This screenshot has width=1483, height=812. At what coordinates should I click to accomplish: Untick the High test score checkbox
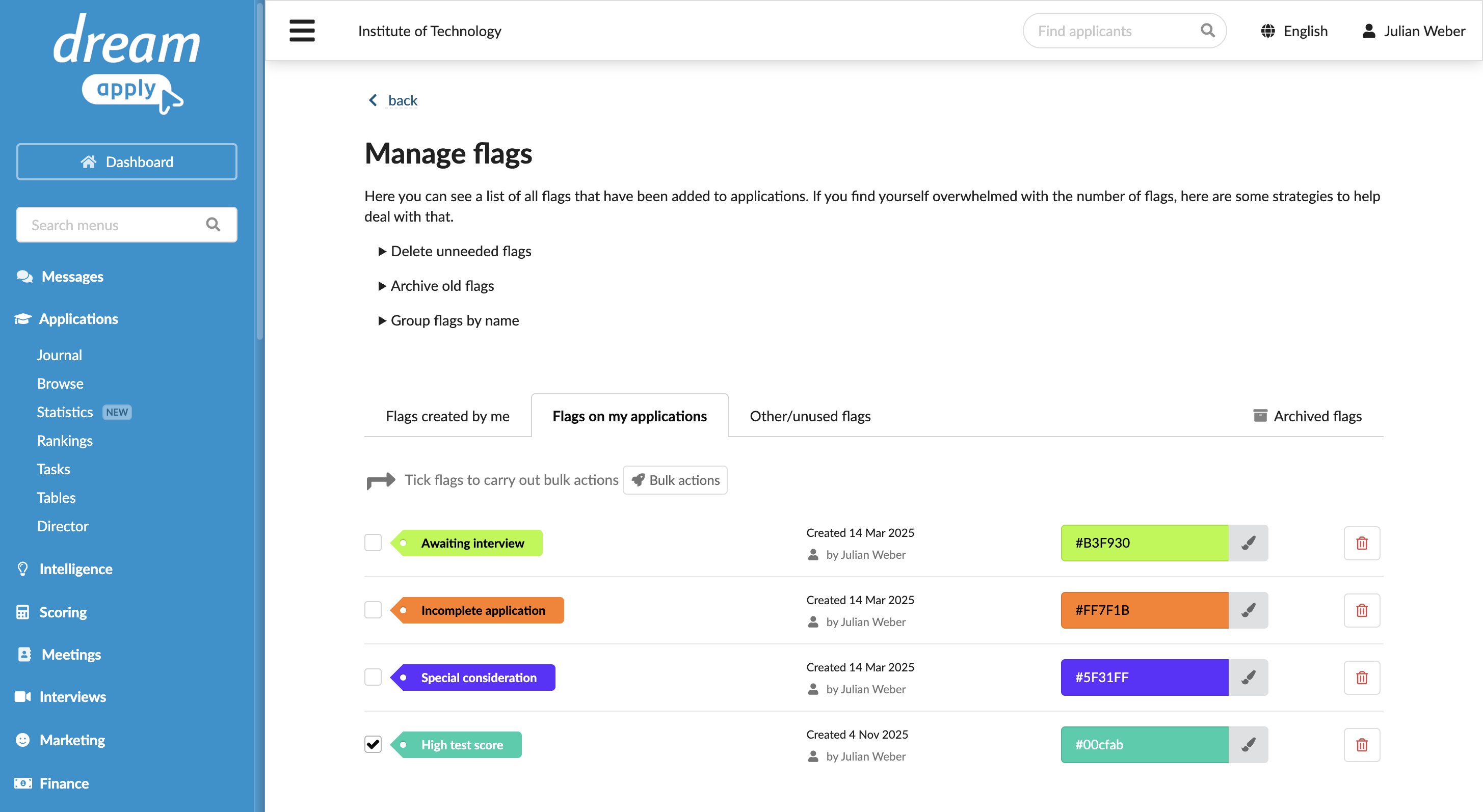click(373, 744)
